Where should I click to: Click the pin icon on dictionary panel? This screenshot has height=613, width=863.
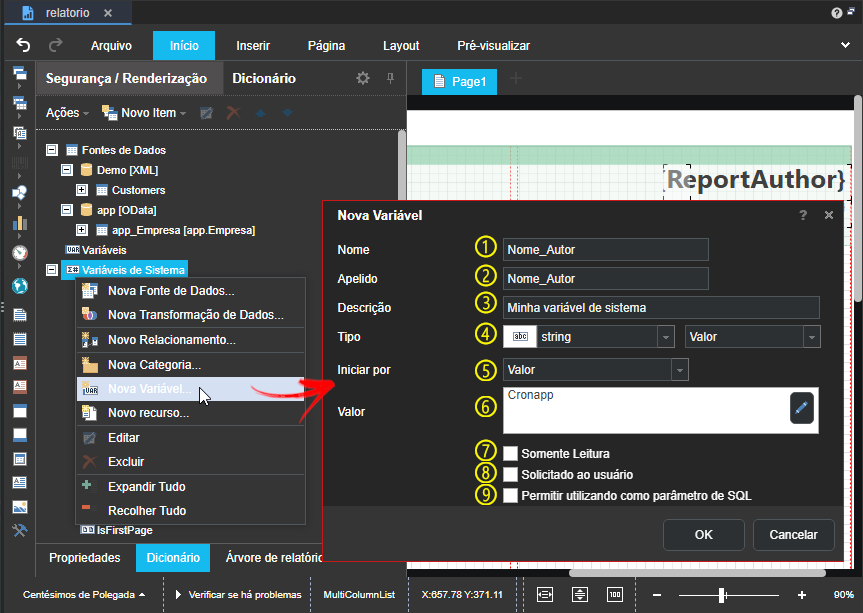pos(390,78)
